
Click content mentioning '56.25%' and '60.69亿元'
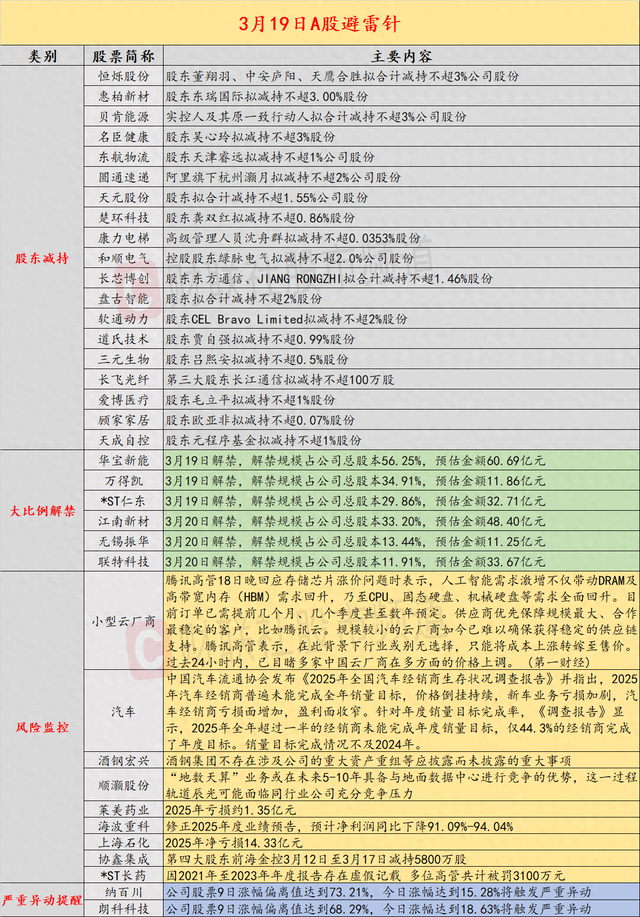coord(355,460)
